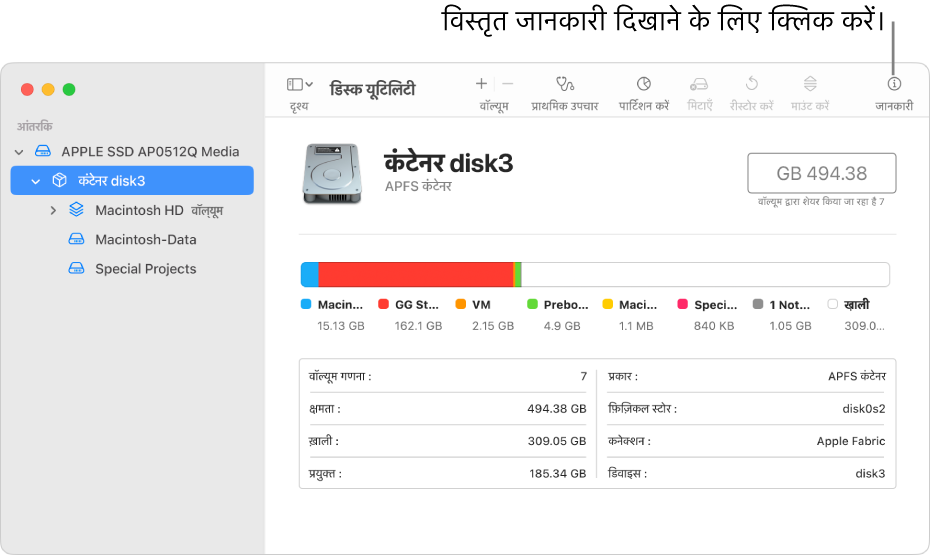
Task: Select Macintosh HD वॉल्यूम in sidebar
Action: point(159,210)
